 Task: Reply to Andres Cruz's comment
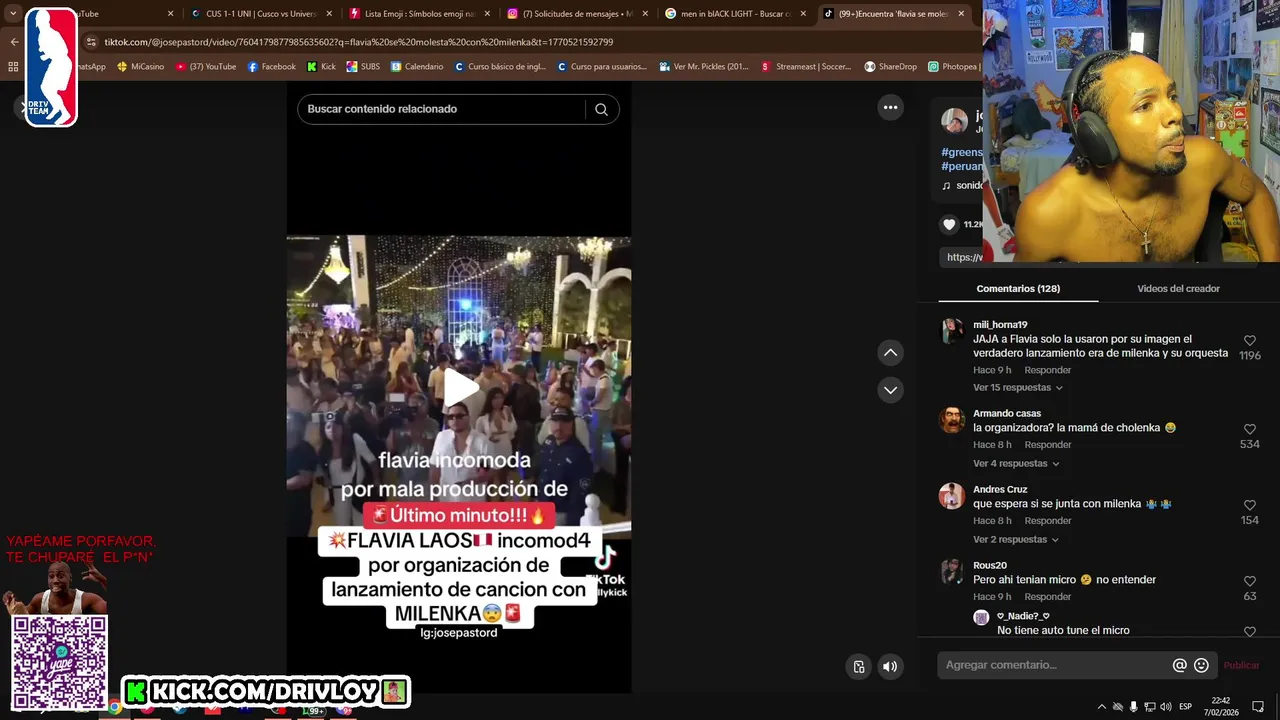point(1047,520)
